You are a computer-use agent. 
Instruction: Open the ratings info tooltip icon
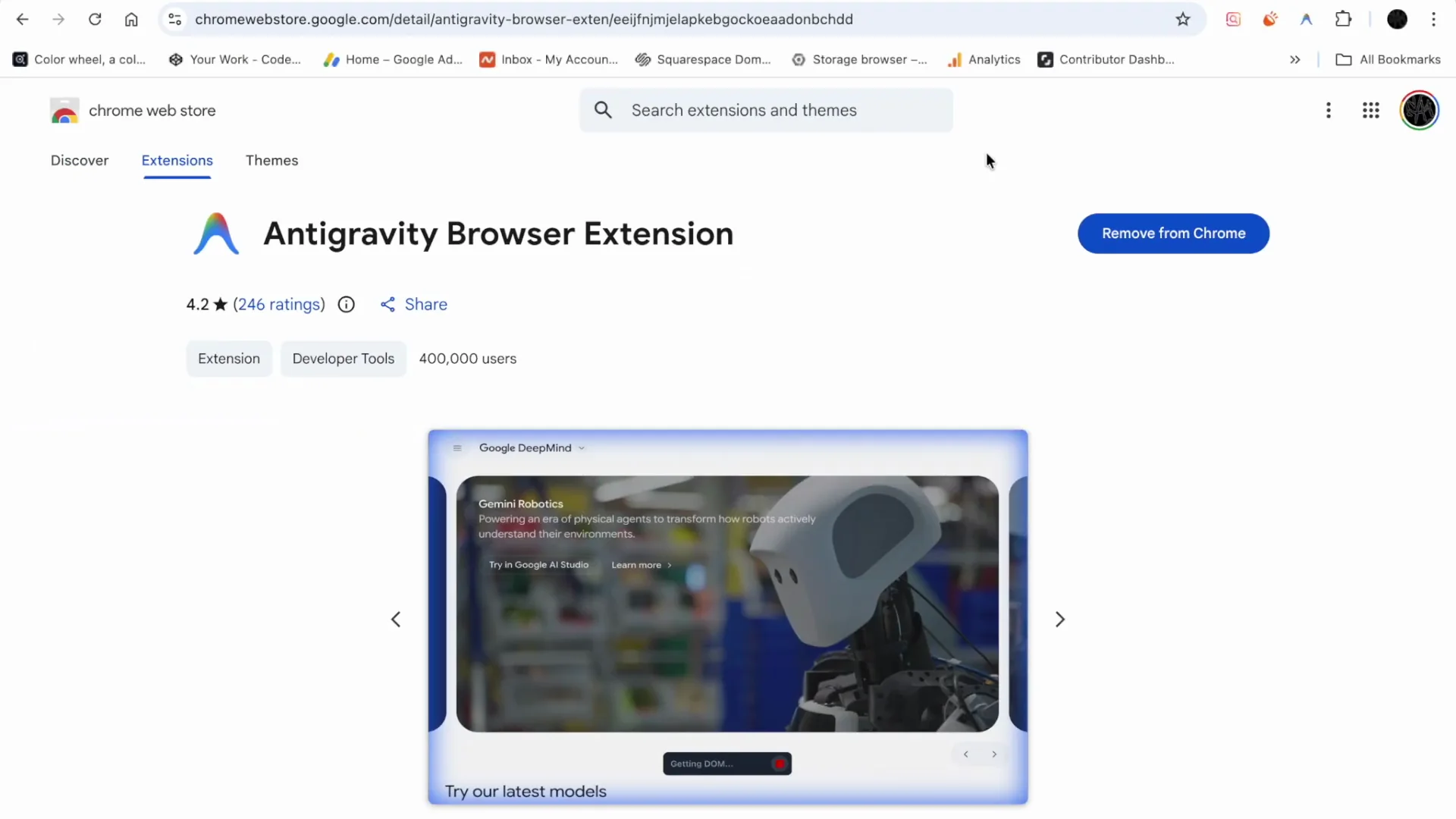(347, 304)
